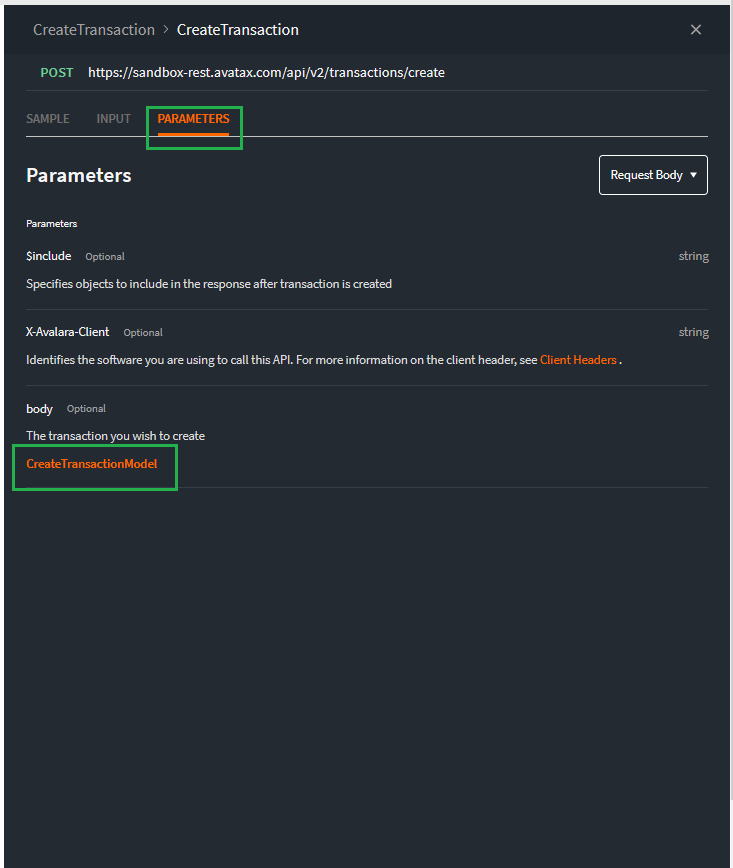Go to the parent CreateTransaction breadcrumb

click(x=93, y=30)
